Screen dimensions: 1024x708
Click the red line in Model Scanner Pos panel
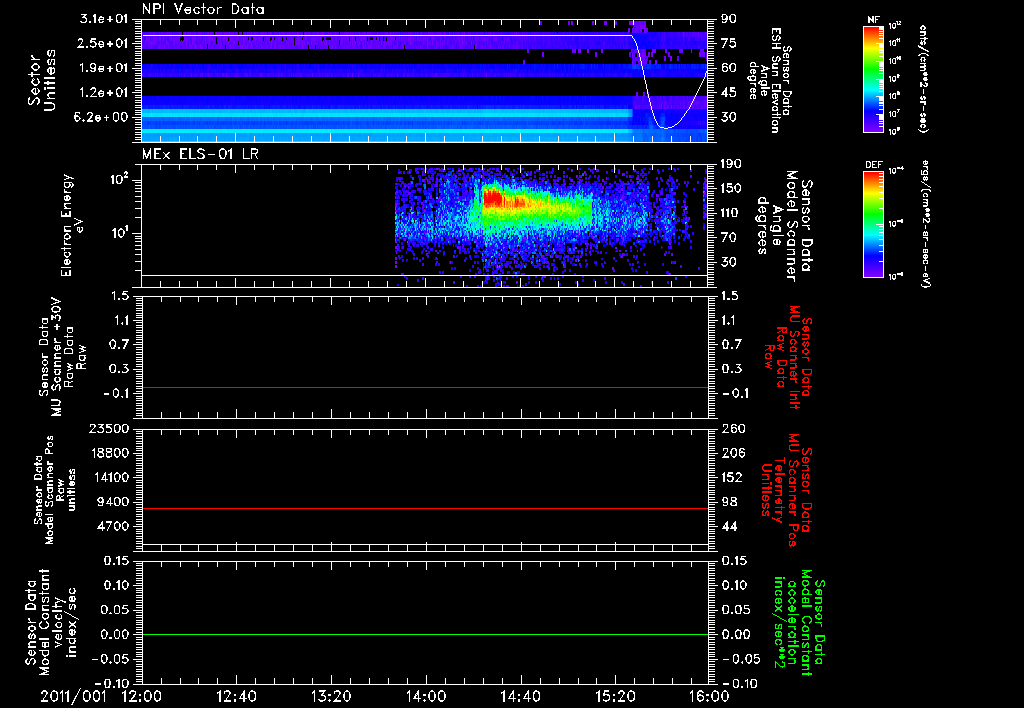point(425,508)
